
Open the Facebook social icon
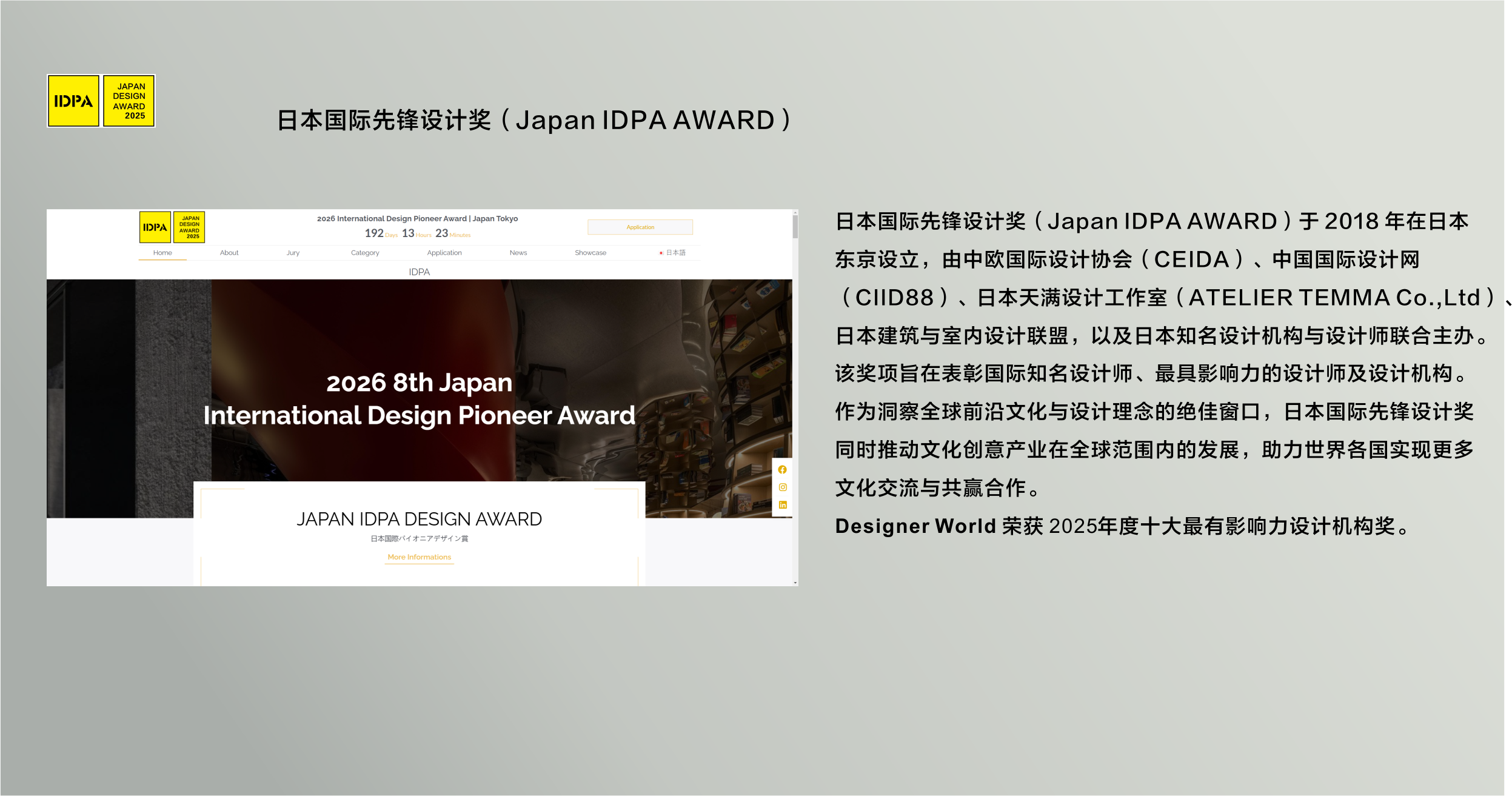click(782, 470)
